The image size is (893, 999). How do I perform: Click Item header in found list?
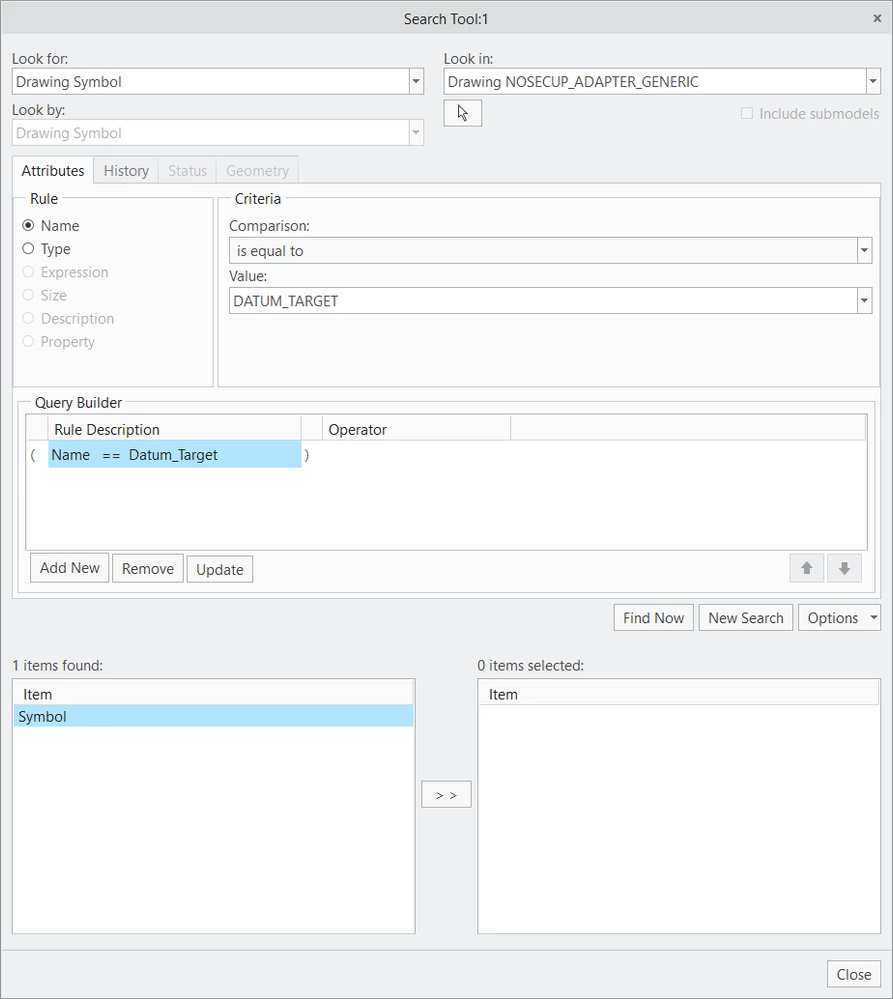coord(213,694)
